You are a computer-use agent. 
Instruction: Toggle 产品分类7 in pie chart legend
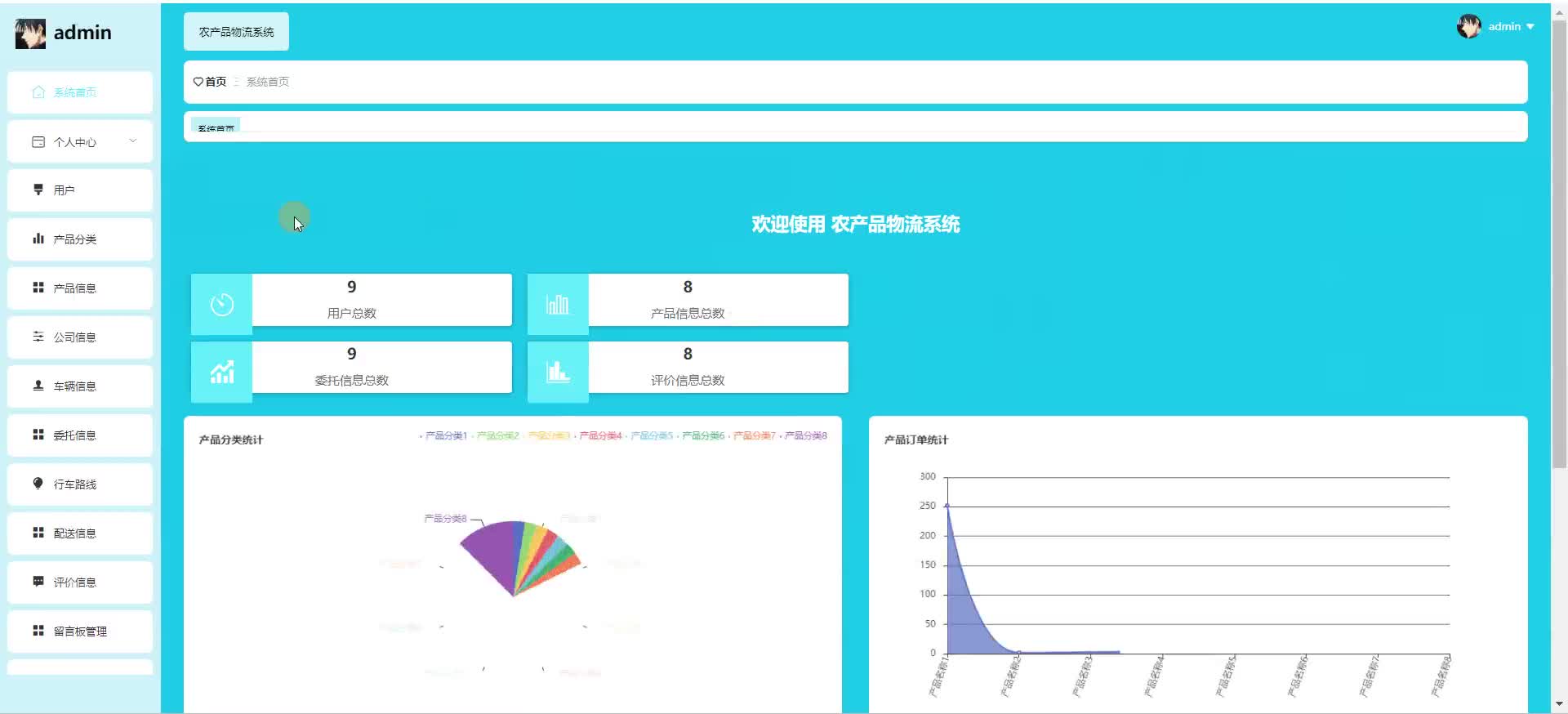coord(752,436)
